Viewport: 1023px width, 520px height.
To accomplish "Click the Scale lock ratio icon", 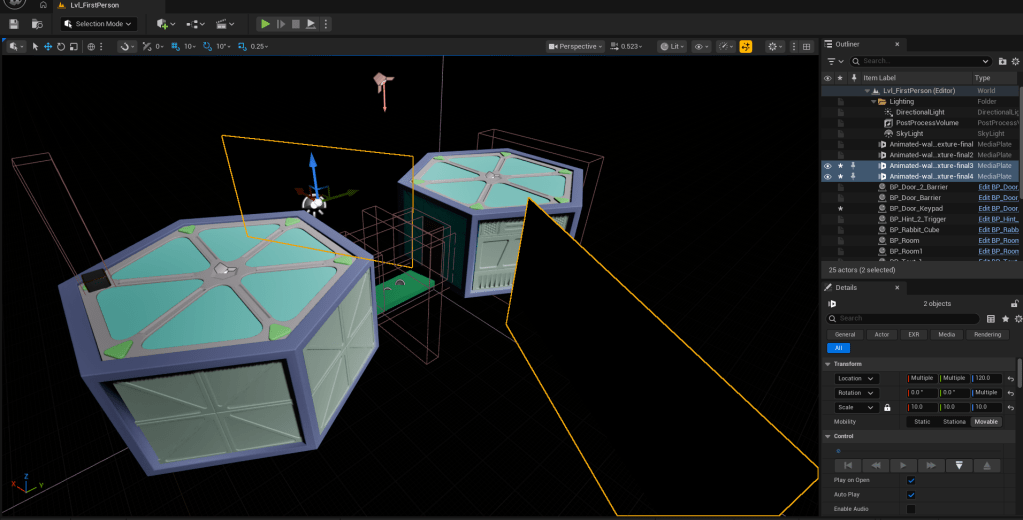I will [x=887, y=408].
